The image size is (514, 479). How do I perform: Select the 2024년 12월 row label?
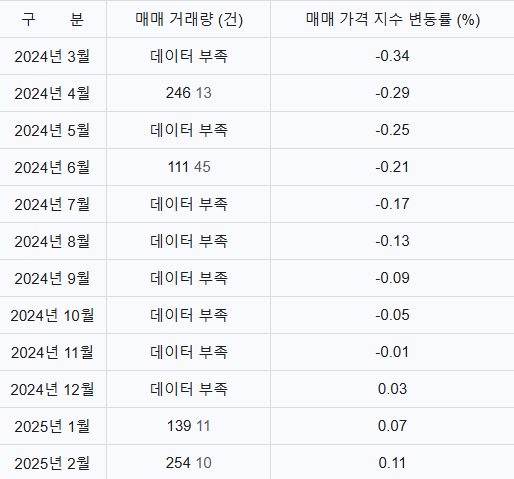tap(52, 389)
